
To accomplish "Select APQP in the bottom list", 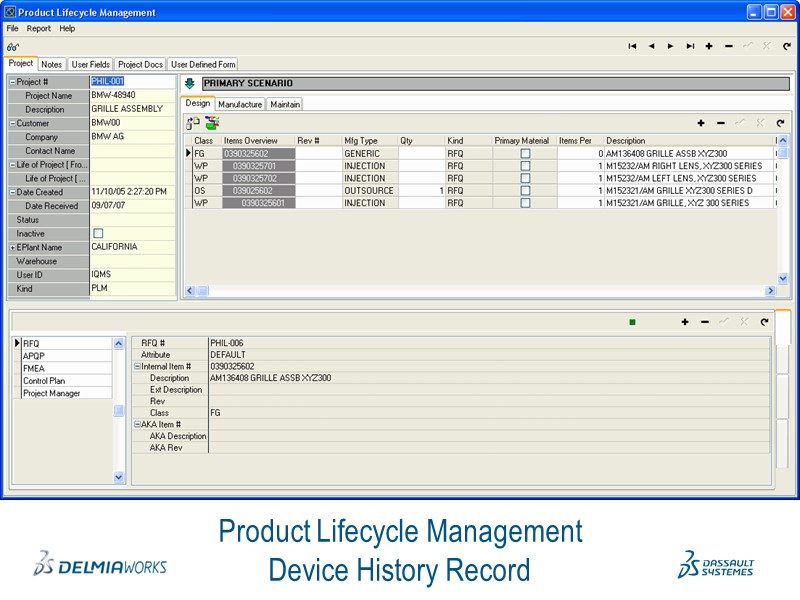I will click(x=34, y=356).
